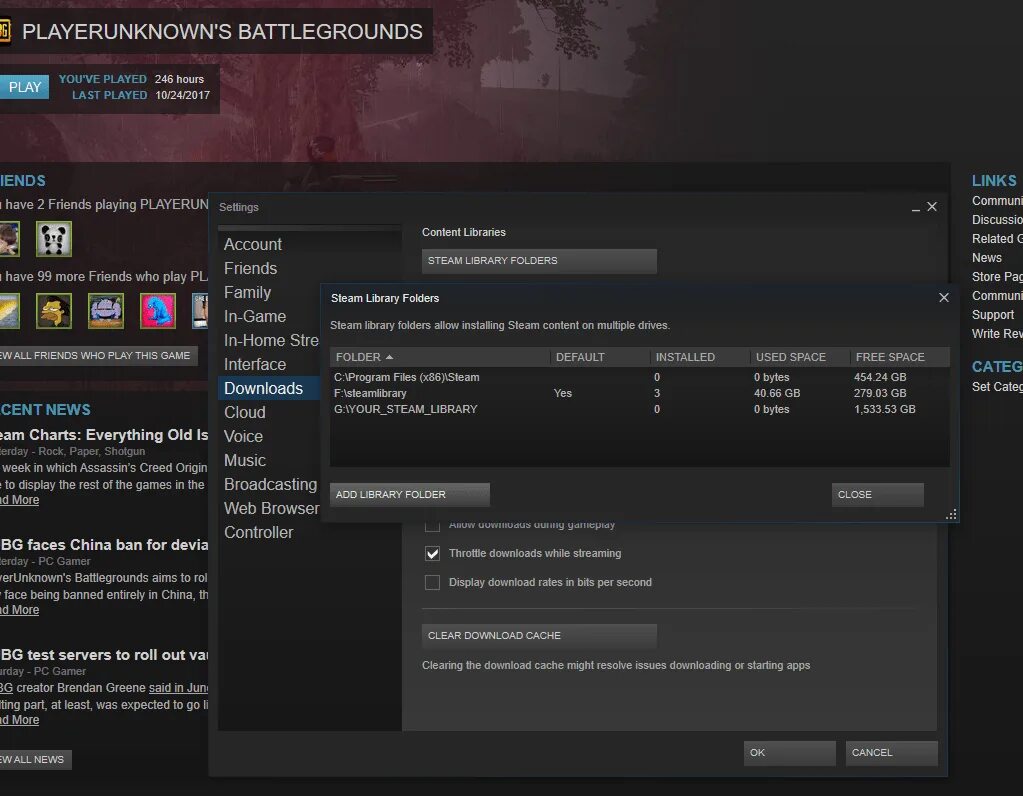Viewport: 1023px width, 796px height.
Task: Open test servers news headline
Action: [x=104, y=654]
